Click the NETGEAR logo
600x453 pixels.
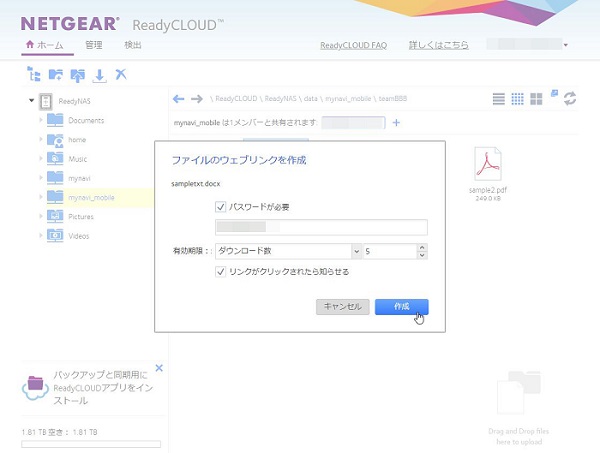pyautogui.click(x=70, y=24)
